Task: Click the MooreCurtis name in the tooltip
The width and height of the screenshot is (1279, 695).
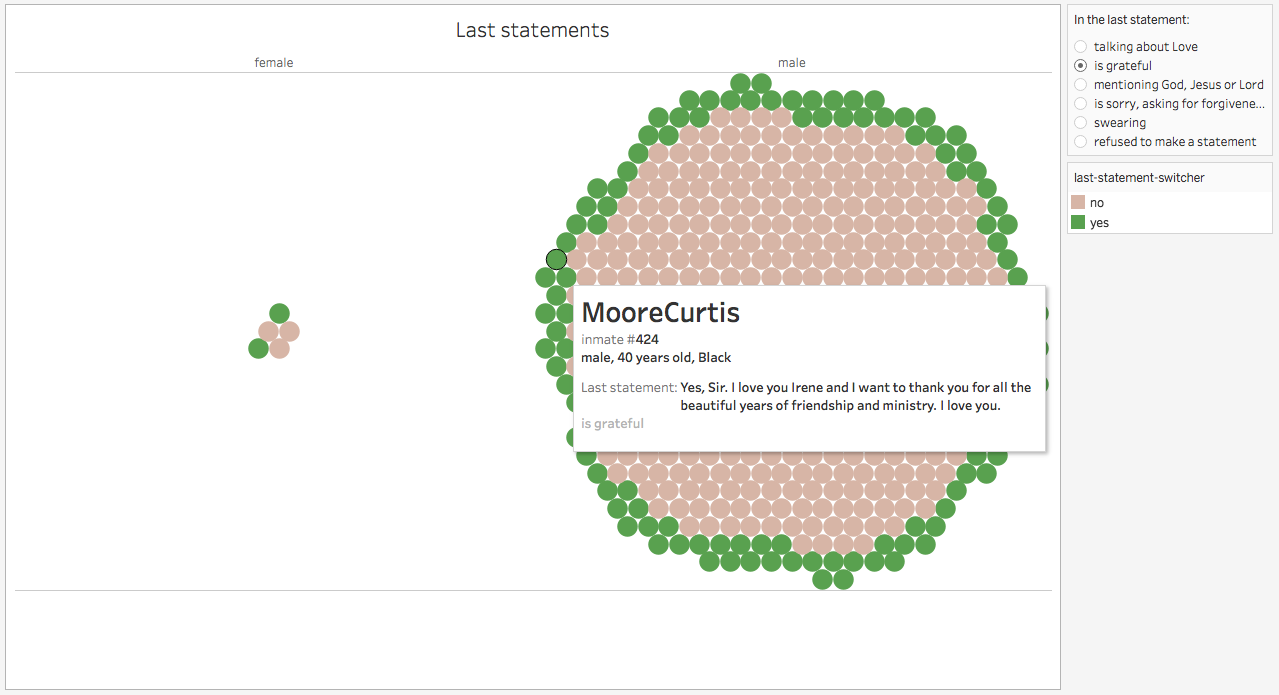Action: 660,312
